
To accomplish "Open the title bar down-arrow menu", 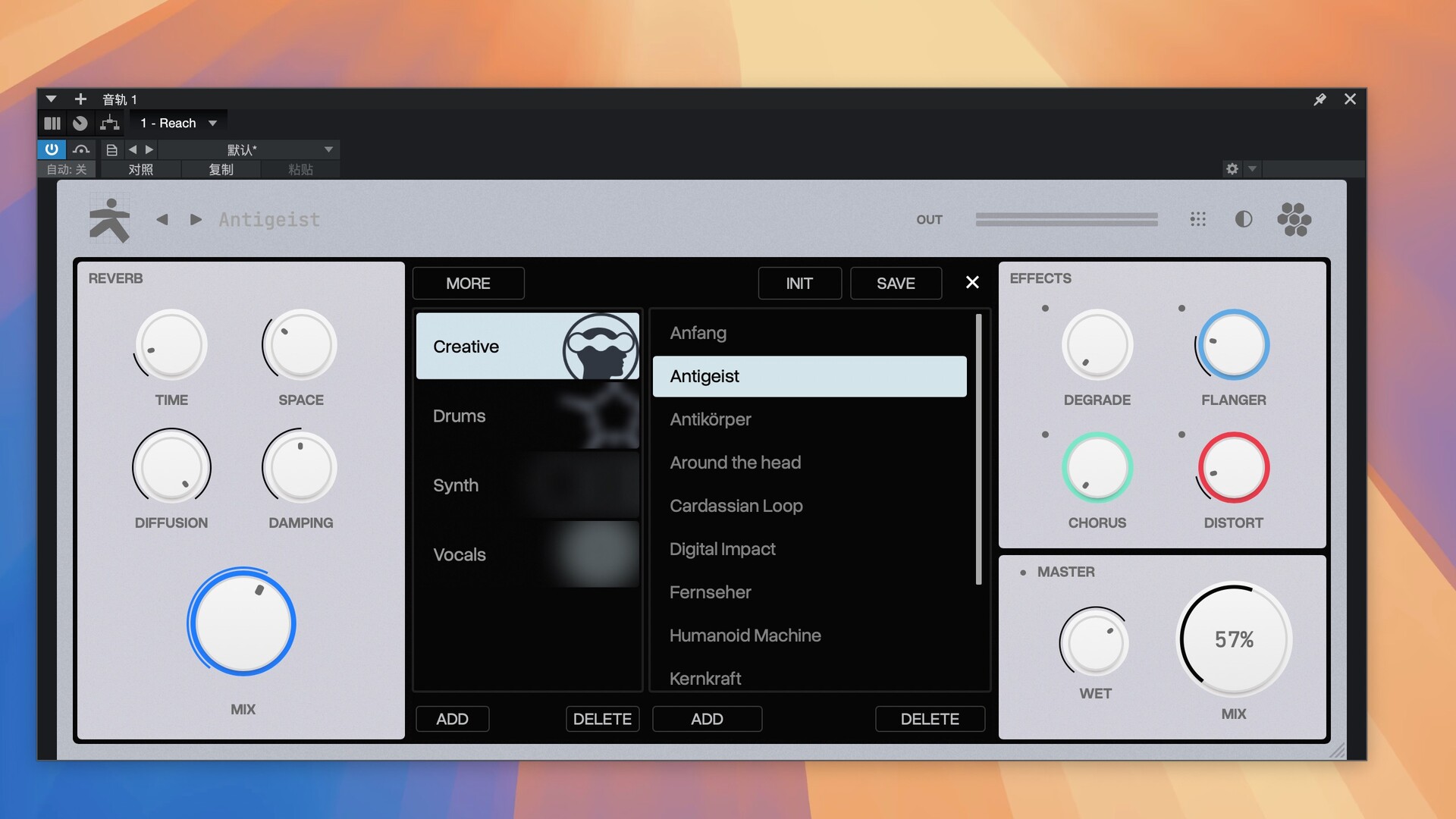I will point(51,99).
